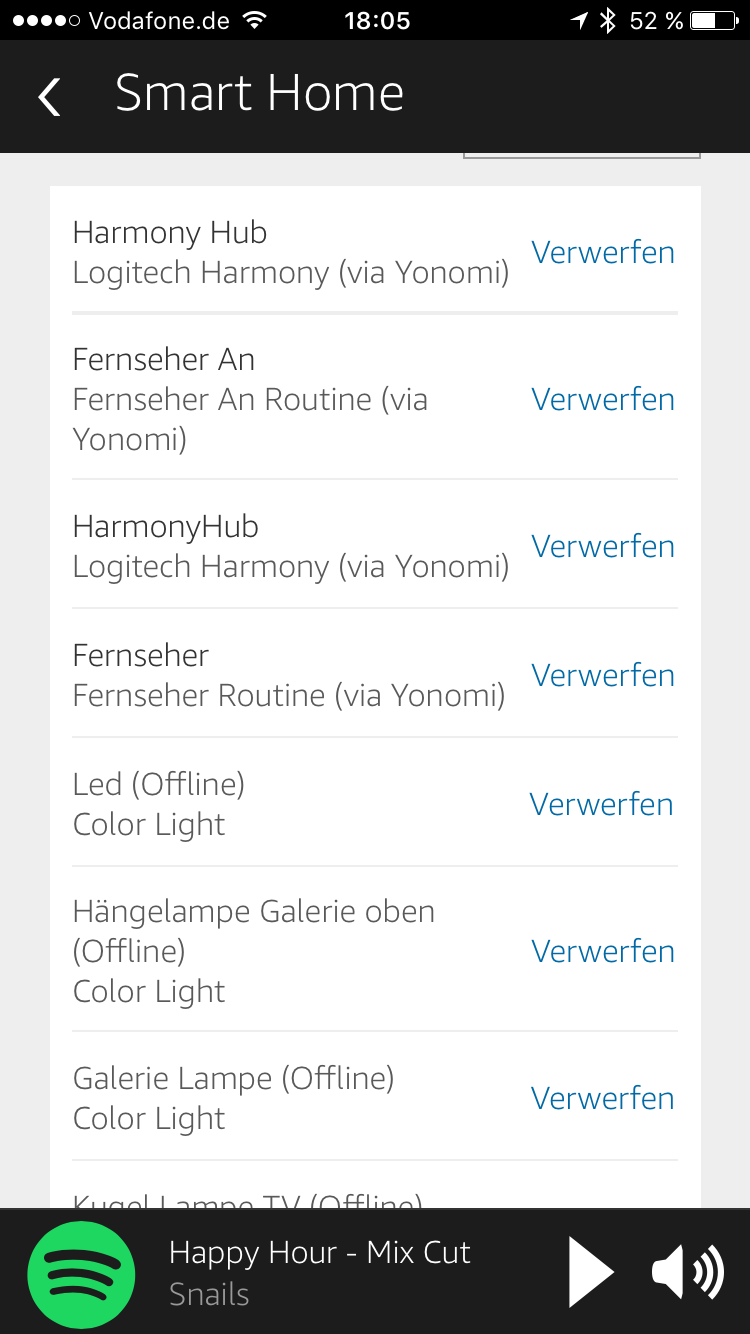
Task: Tap the volume speaker icon
Action: coord(687,1273)
